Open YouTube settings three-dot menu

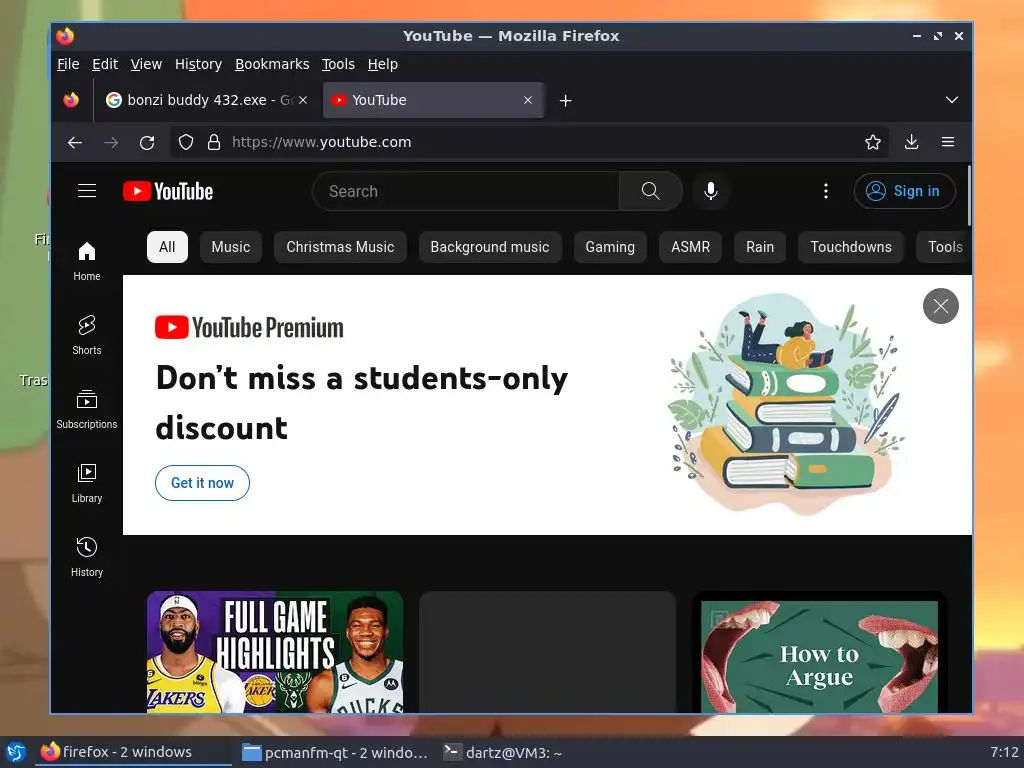pos(825,191)
